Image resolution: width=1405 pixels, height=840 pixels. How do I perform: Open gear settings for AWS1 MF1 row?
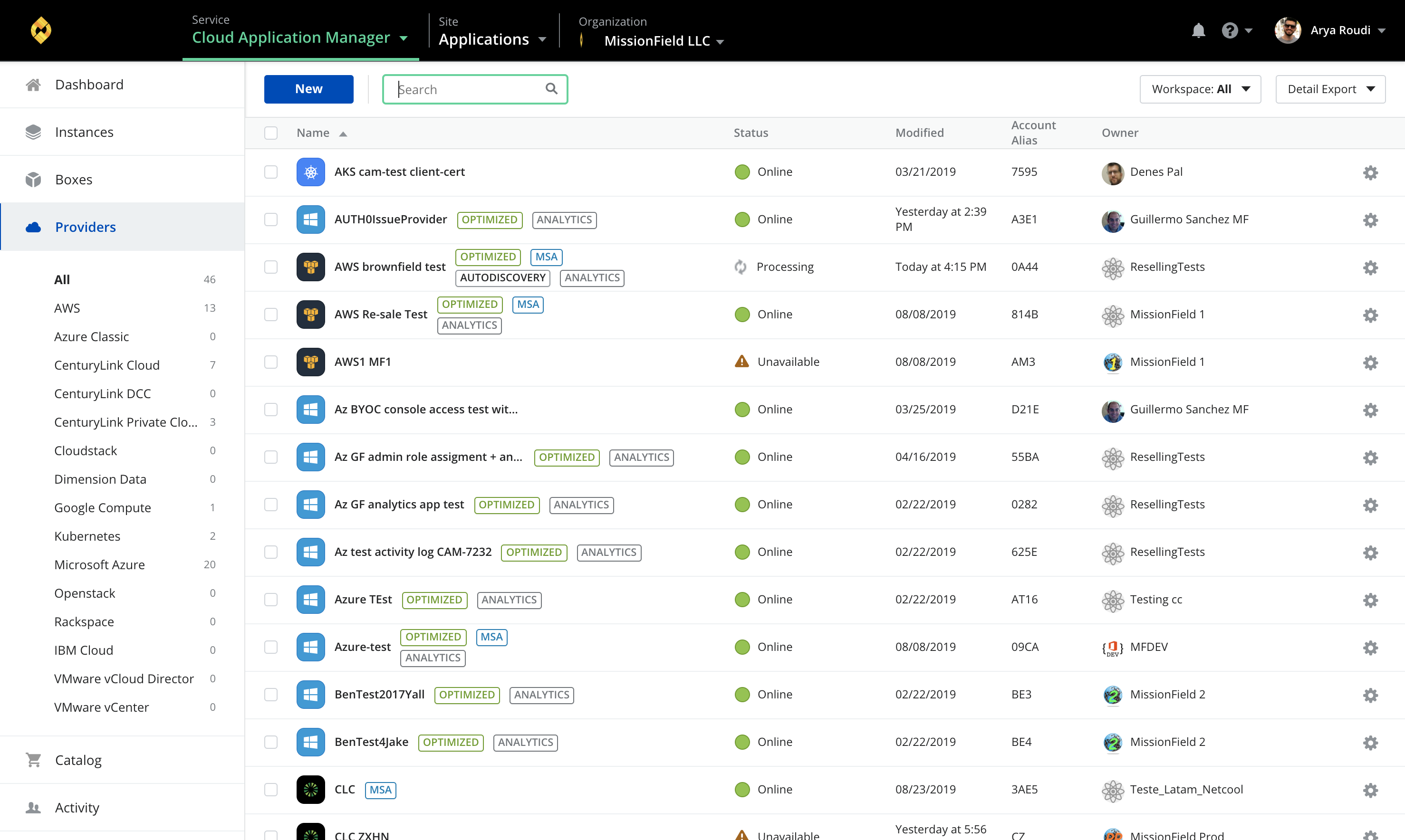click(1370, 363)
